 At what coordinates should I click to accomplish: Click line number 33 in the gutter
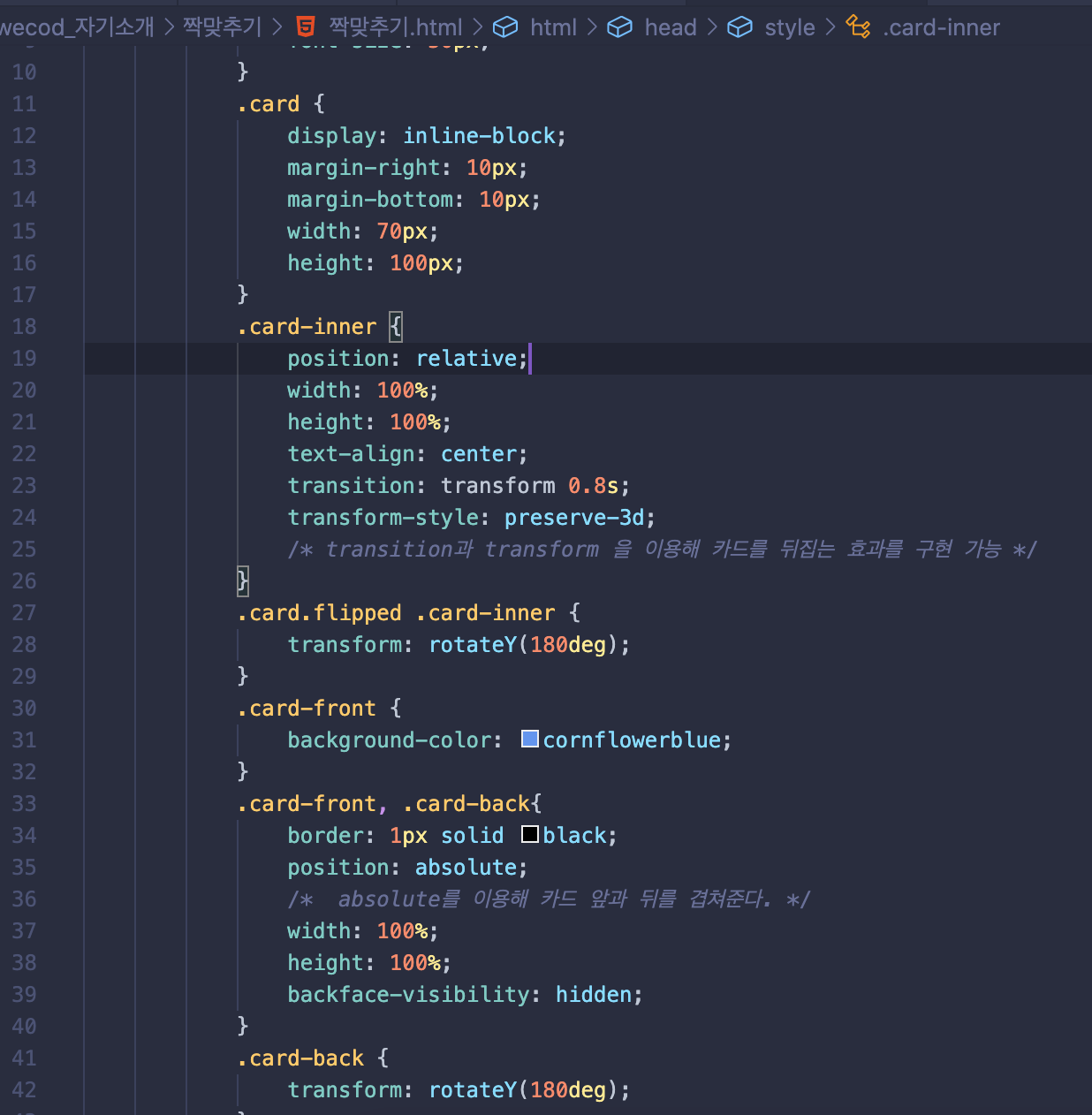[25, 804]
